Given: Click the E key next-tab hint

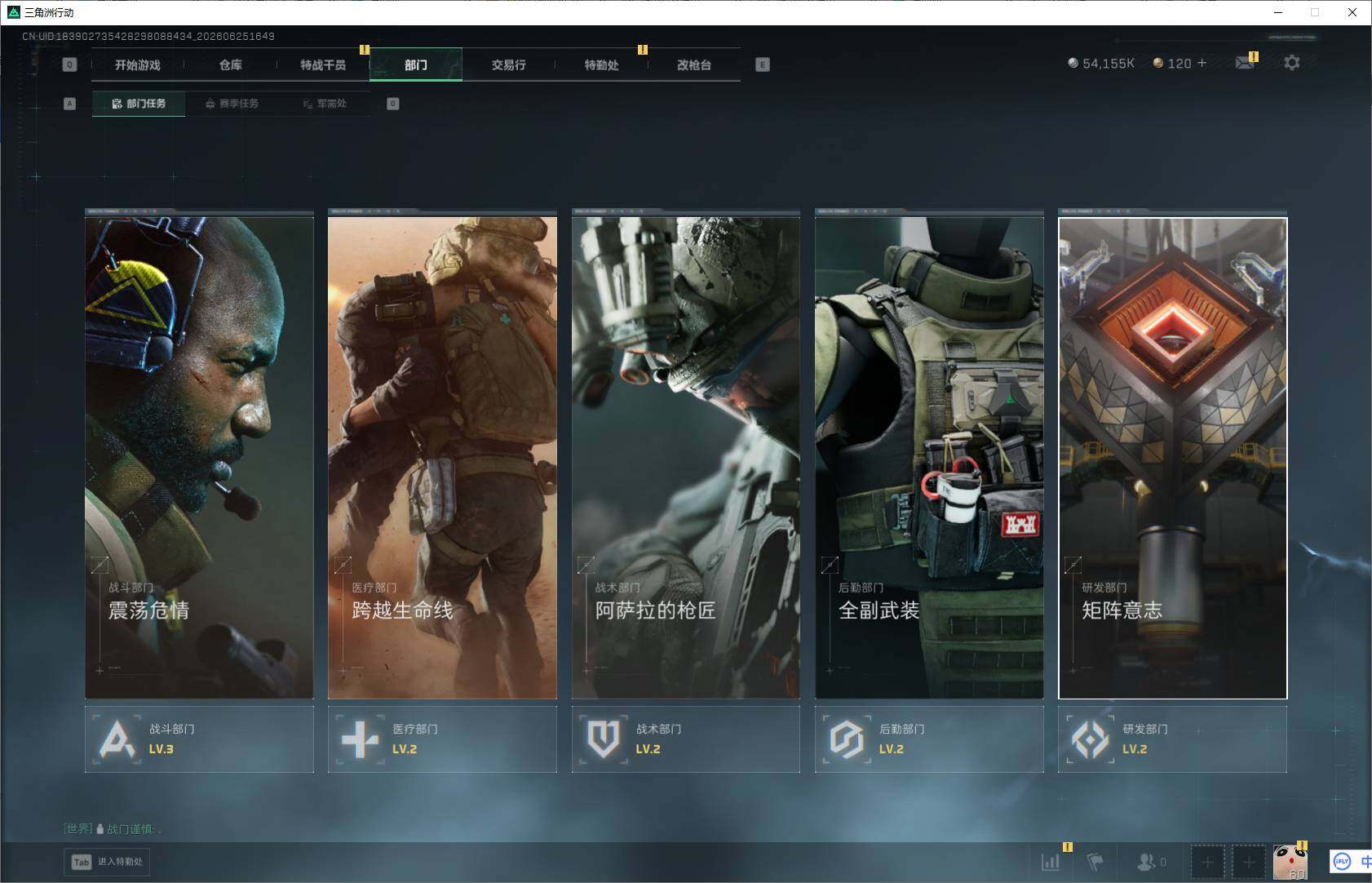Looking at the screenshot, I should pos(763,64).
